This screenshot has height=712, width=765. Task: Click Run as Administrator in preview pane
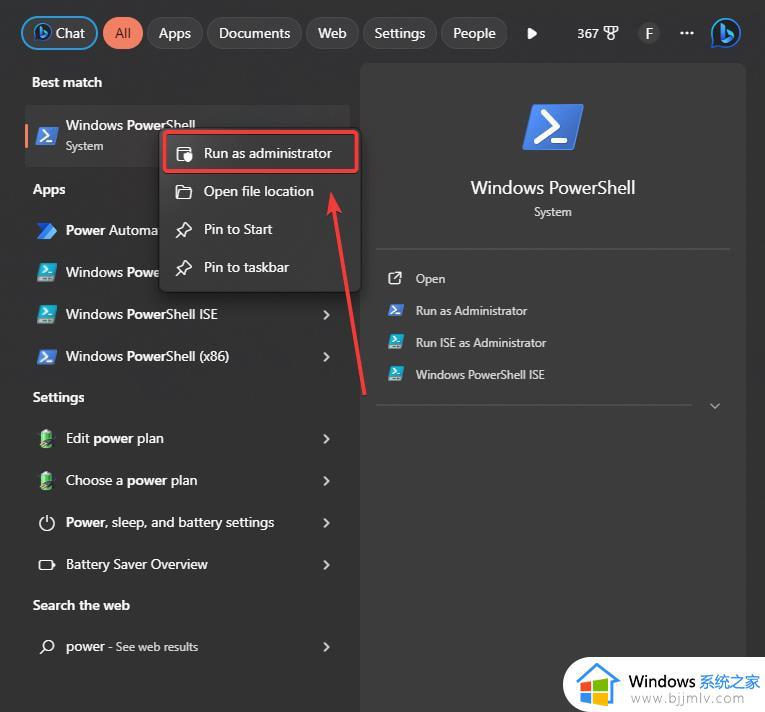pyautogui.click(x=471, y=311)
